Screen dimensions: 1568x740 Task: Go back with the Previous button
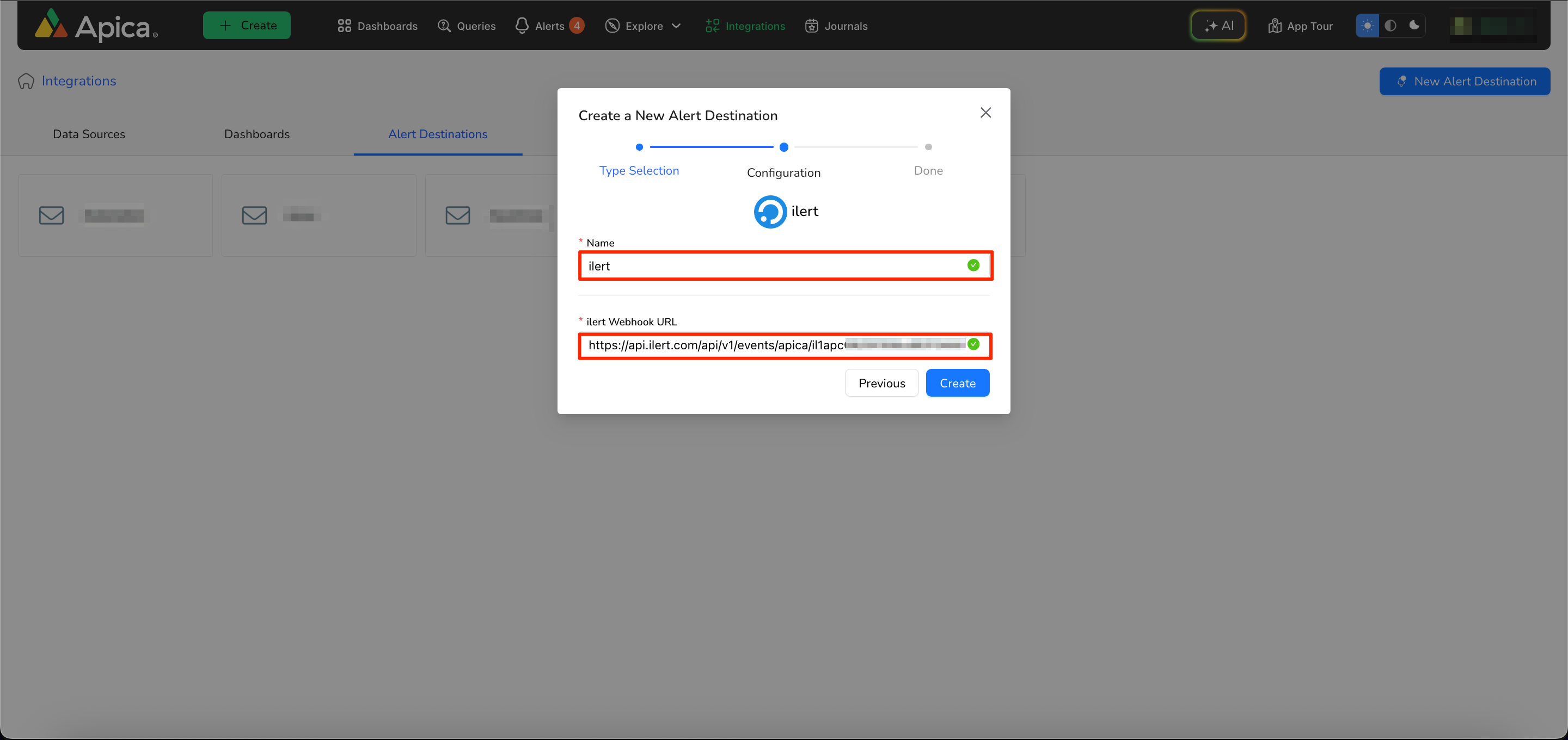881,383
